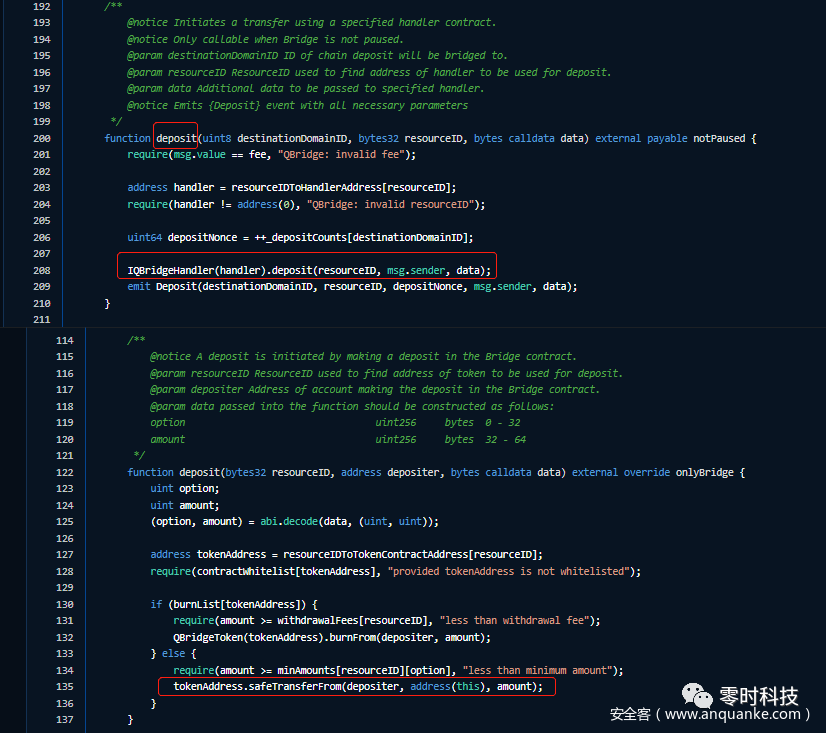The height and width of the screenshot is (733, 826).
Task: Click the red-boxed deposit function name on line 200
Action: [x=176, y=138]
